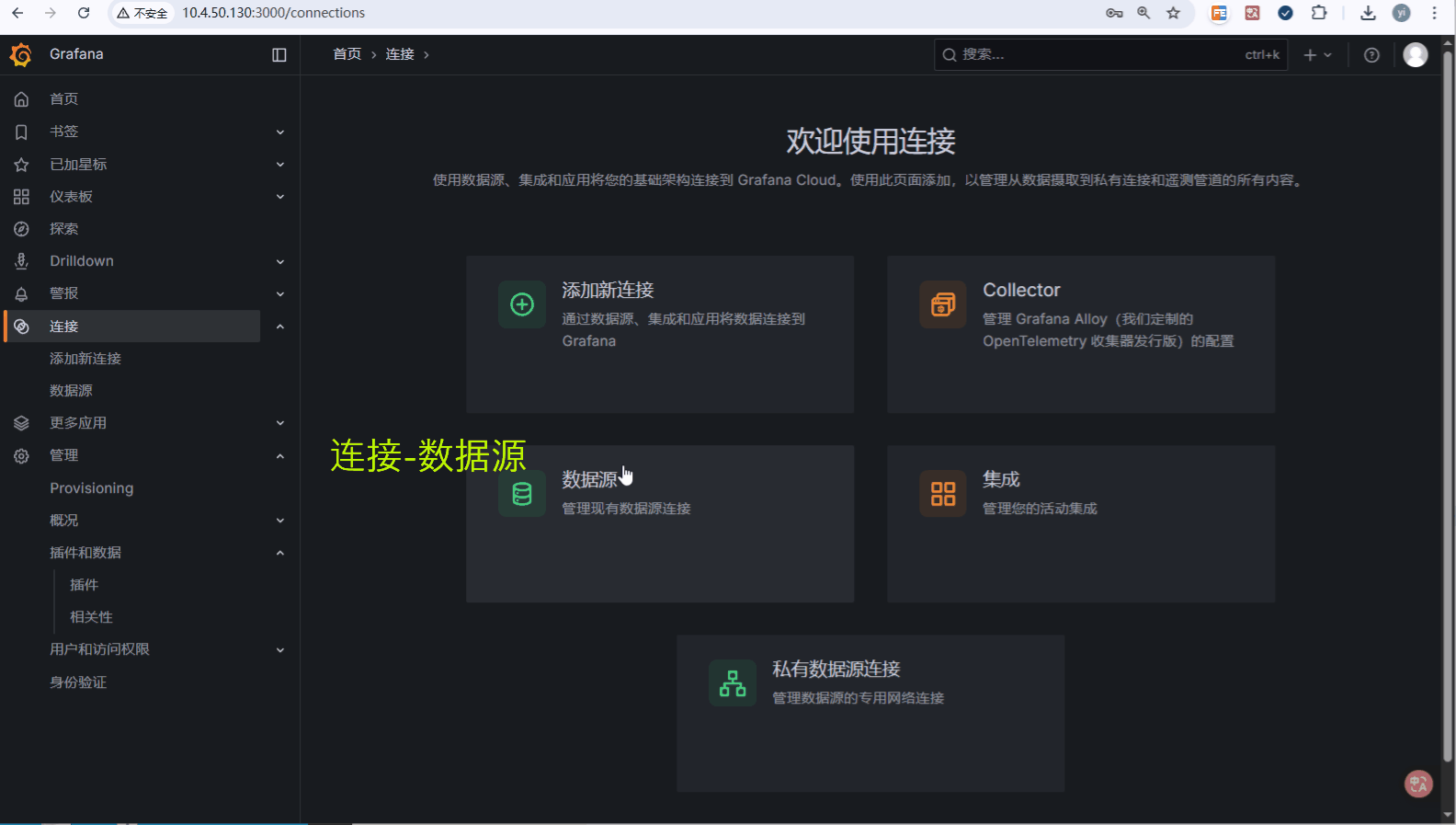
Task: Click the translate floating icon
Action: point(1418,784)
